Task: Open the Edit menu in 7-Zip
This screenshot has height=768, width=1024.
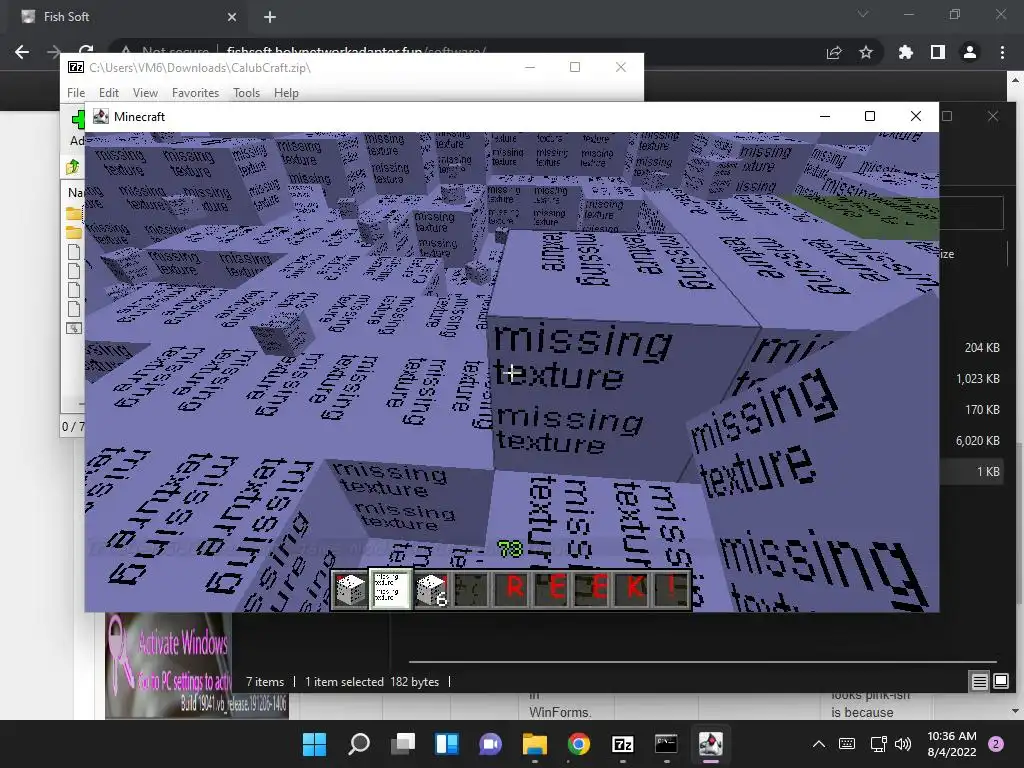Action: pyautogui.click(x=108, y=93)
